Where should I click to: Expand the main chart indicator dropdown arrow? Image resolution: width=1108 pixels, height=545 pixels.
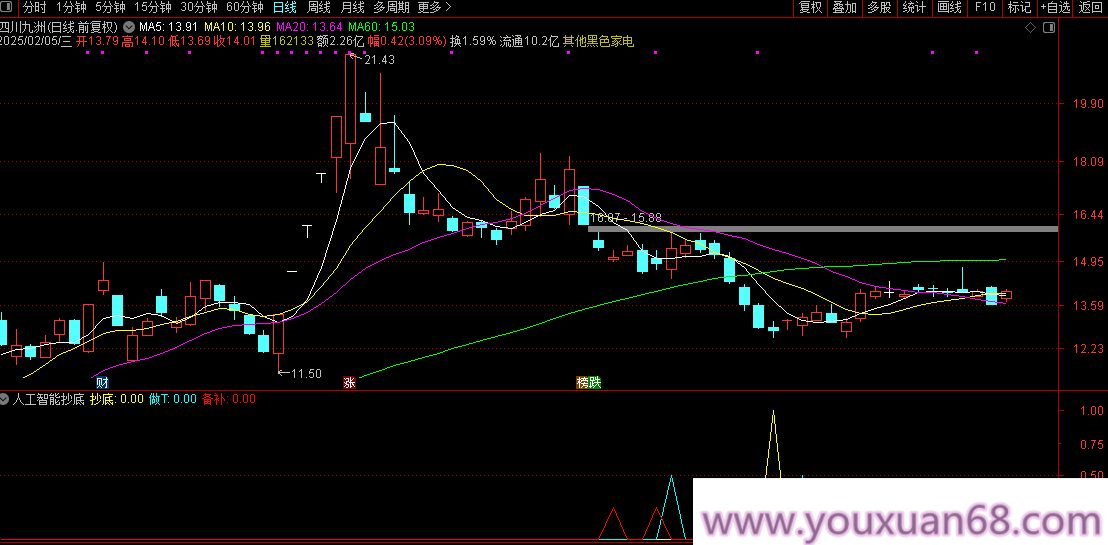(x=129, y=26)
